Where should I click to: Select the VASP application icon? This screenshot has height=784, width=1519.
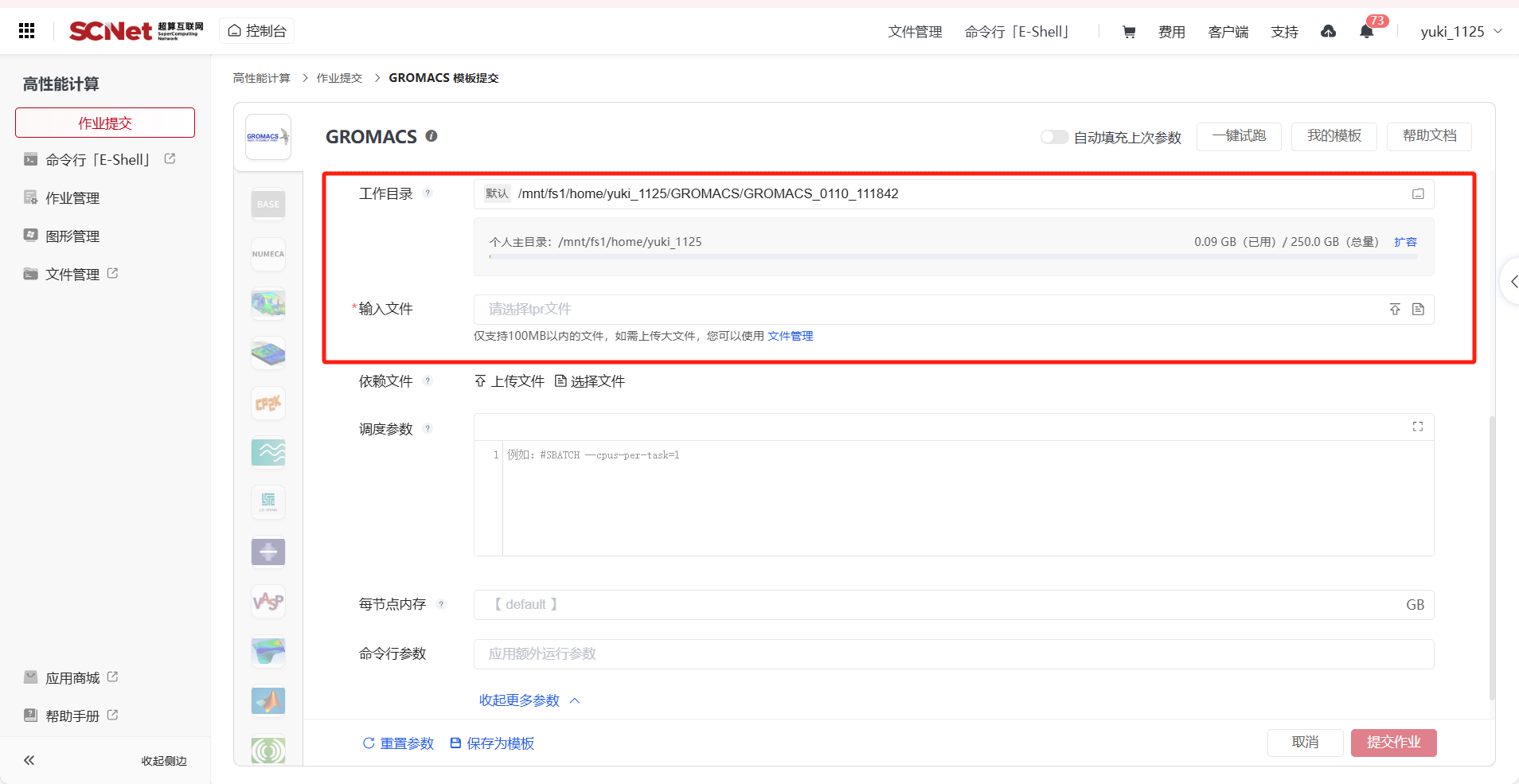click(x=268, y=602)
